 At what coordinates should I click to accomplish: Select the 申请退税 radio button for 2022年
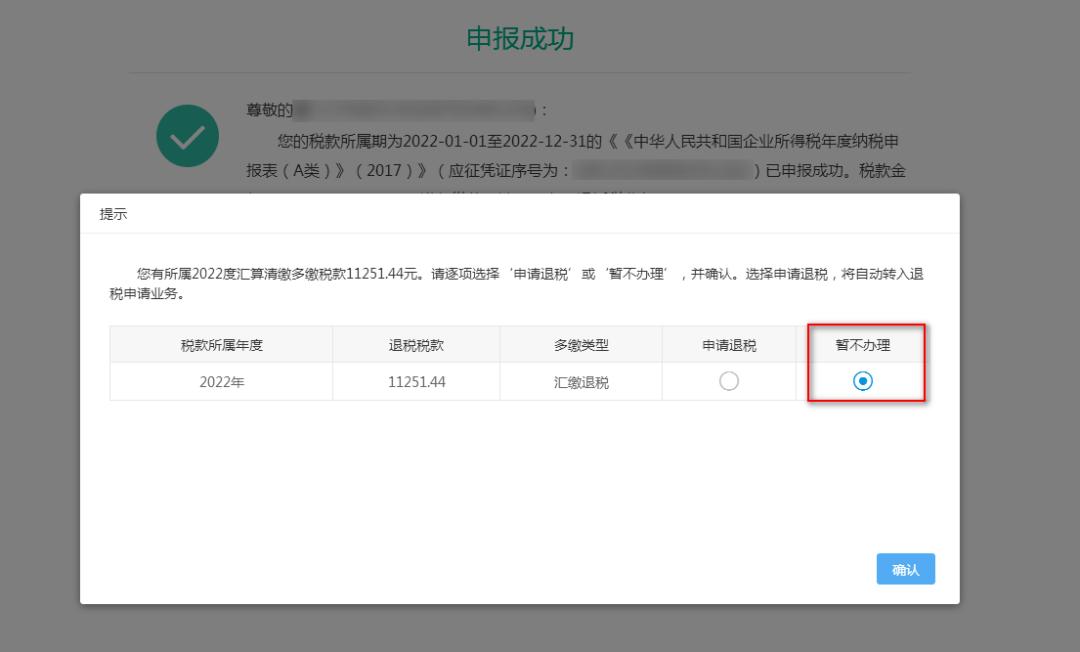tap(729, 381)
